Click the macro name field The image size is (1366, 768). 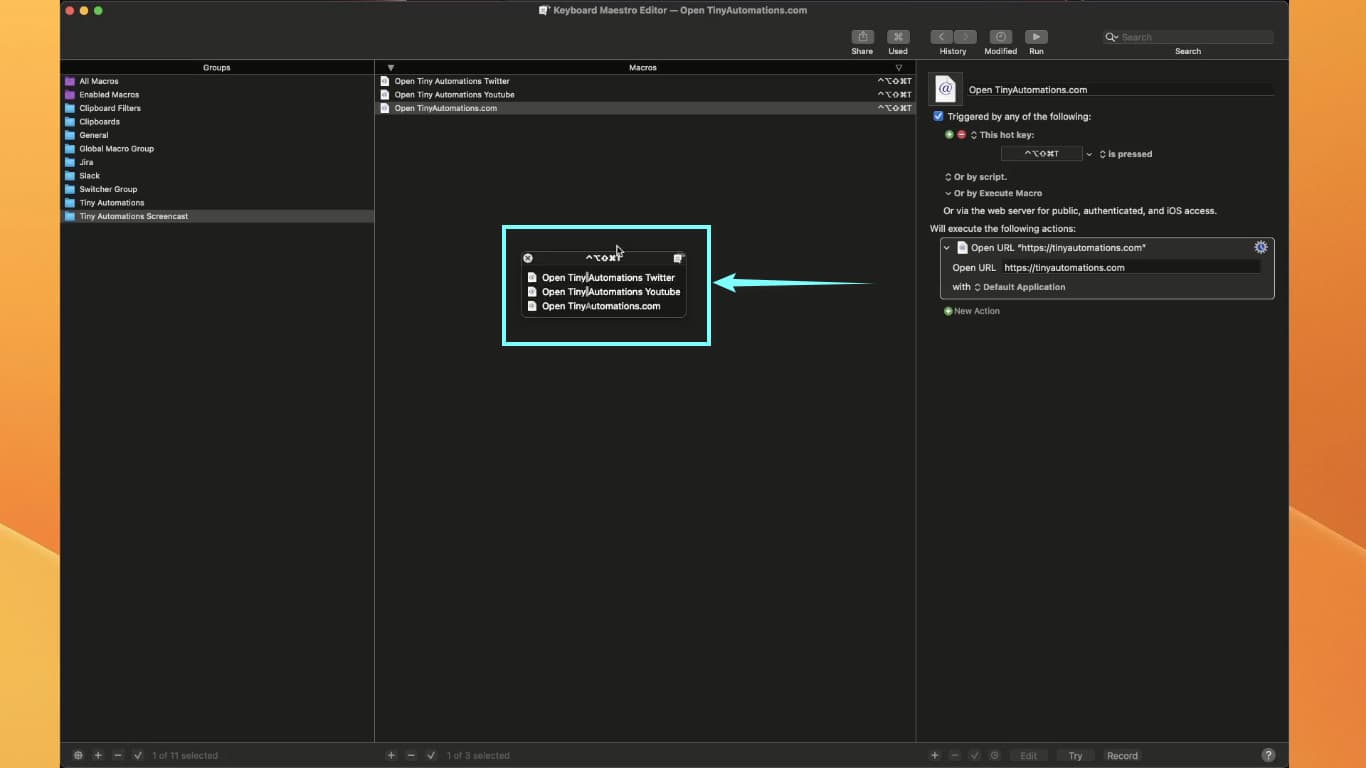click(x=1120, y=89)
